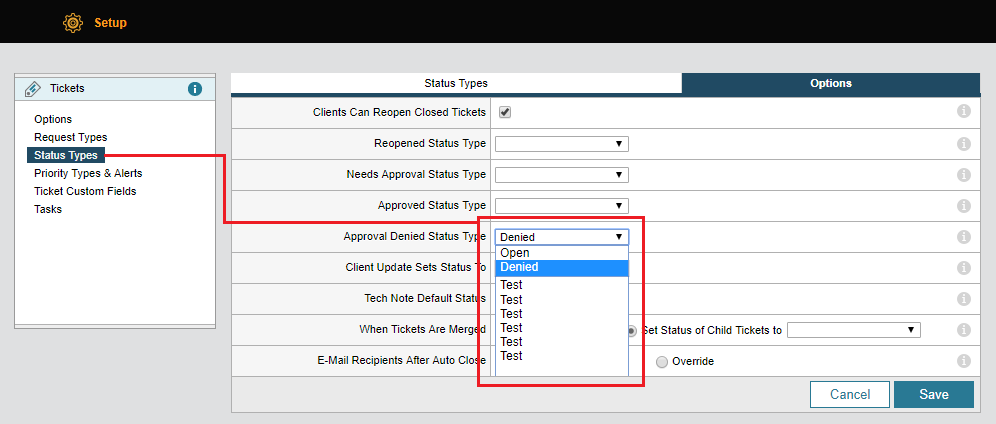Open the Approved Status Type dropdown
Viewport: 996px width, 424px height.
click(562, 206)
